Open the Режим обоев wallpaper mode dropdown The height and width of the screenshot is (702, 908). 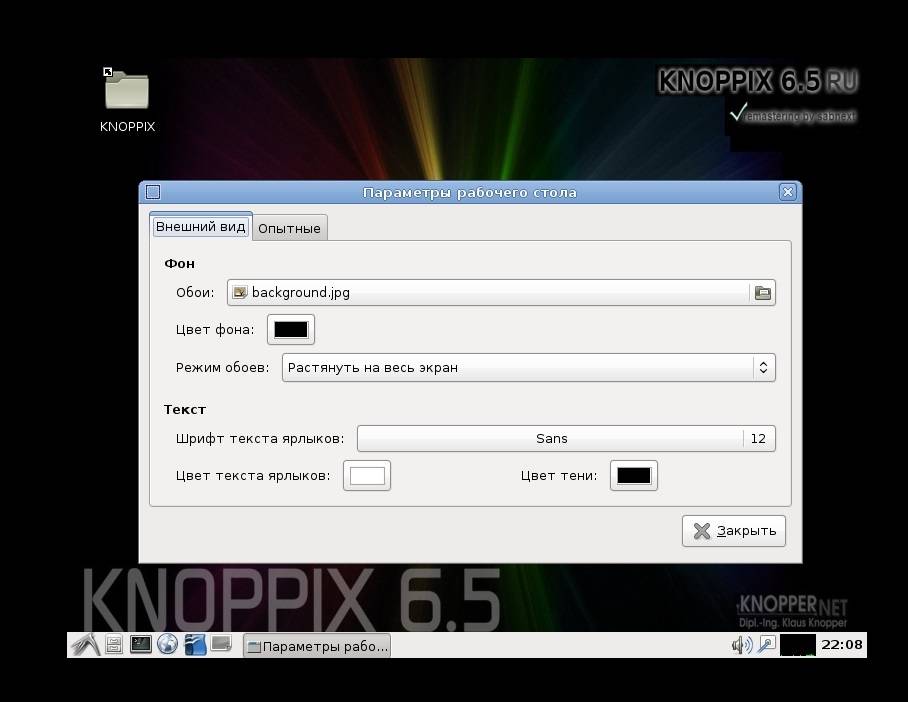[528, 367]
